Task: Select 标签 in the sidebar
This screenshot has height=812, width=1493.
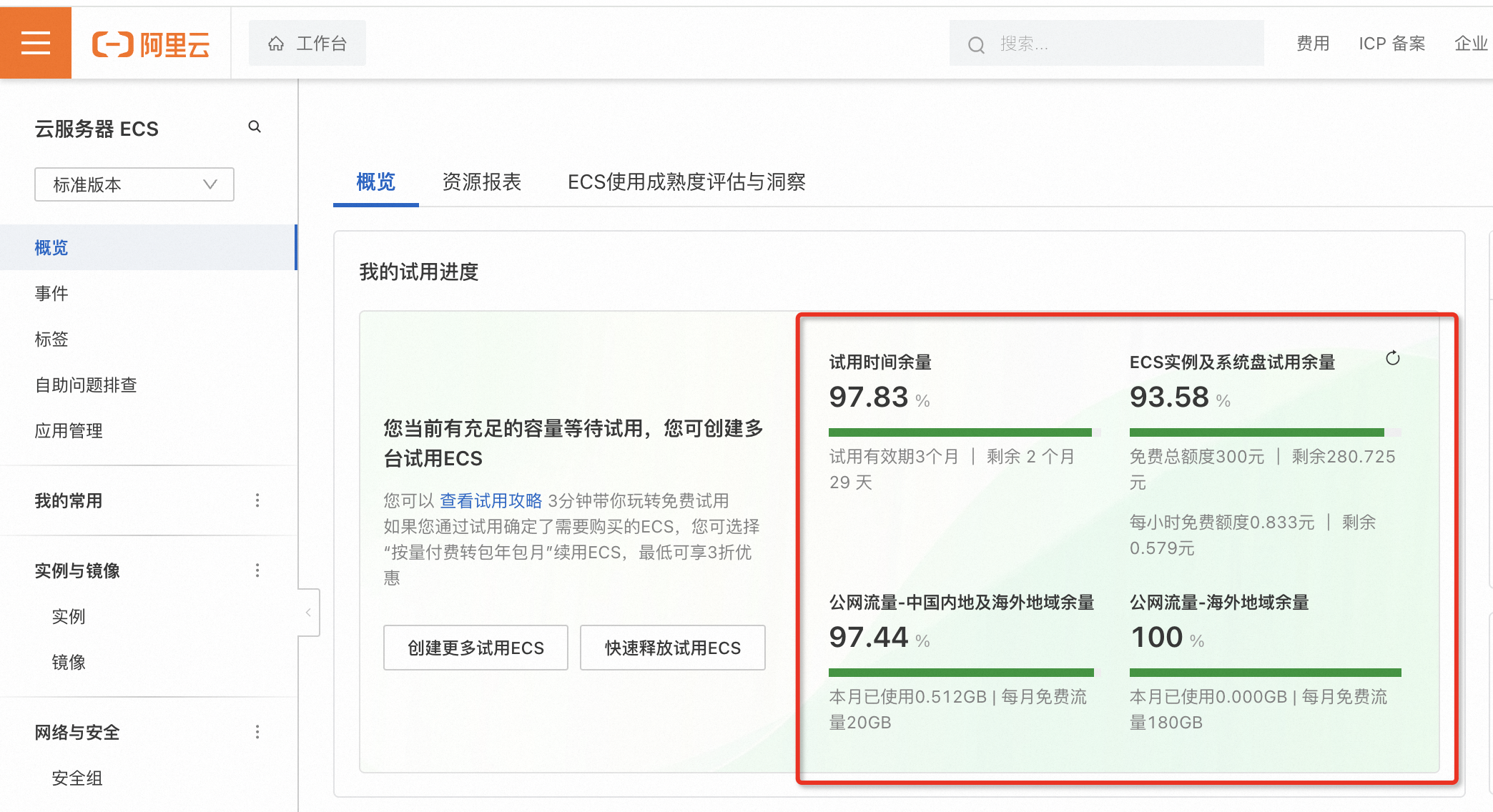Action: click(x=148, y=339)
